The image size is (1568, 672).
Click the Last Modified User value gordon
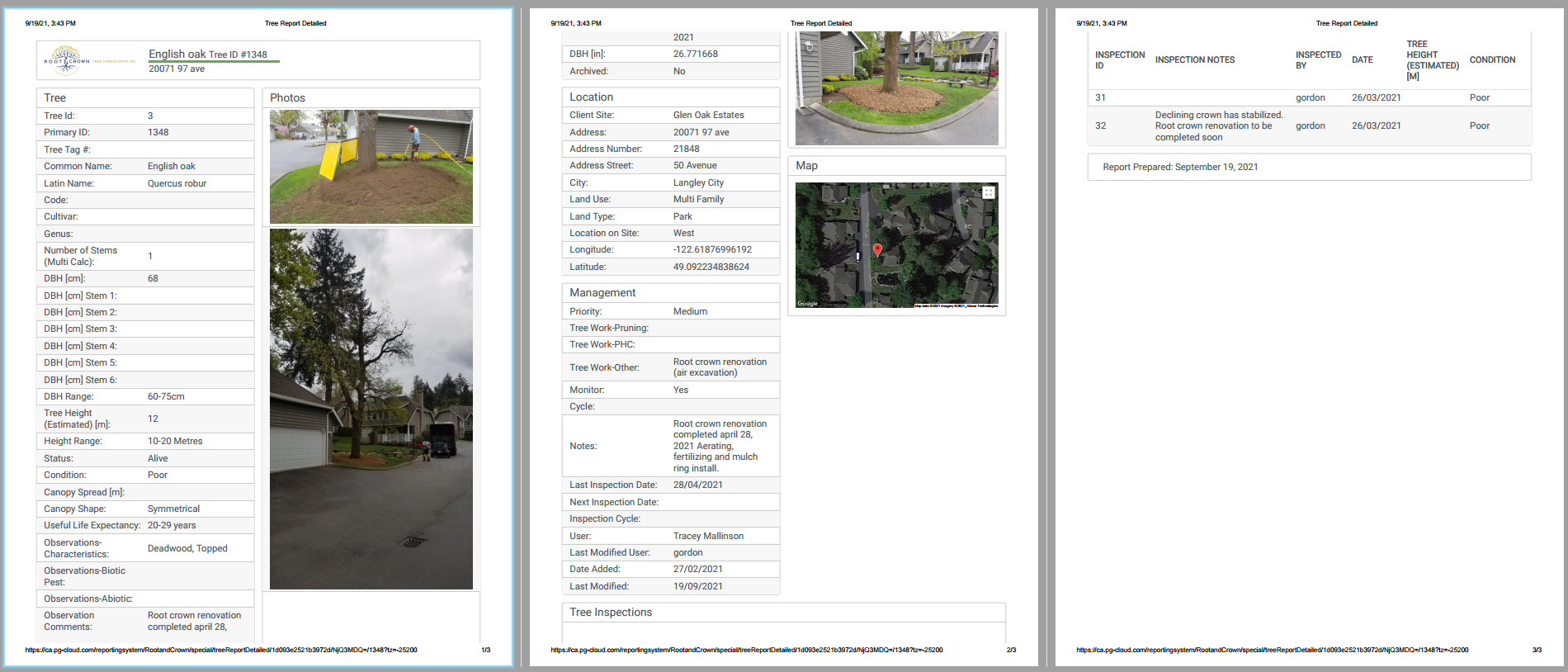tap(687, 552)
